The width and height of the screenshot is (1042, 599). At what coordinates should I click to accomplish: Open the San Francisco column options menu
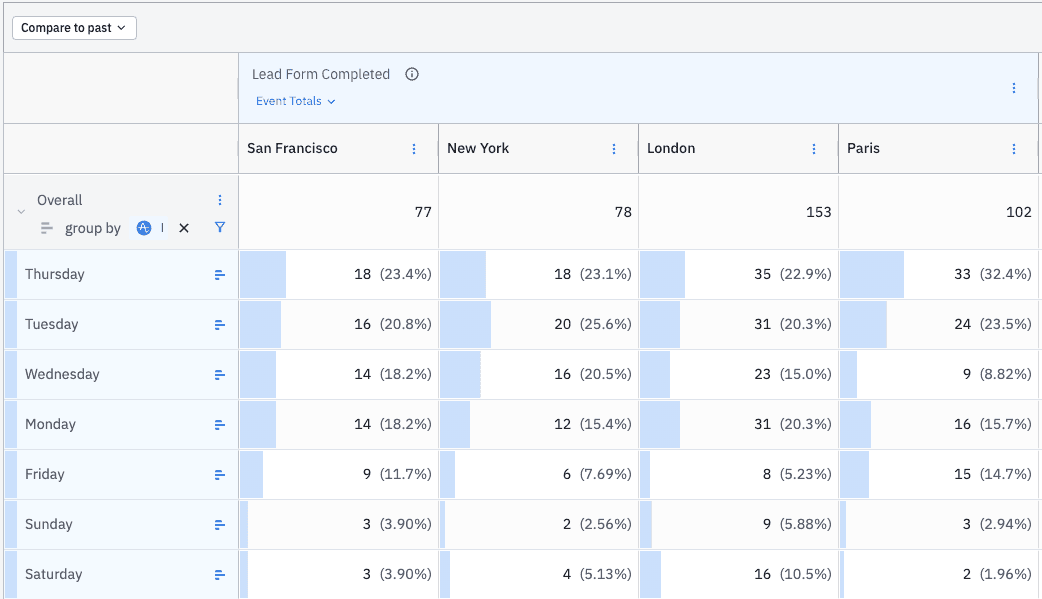pyautogui.click(x=414, y=149)
